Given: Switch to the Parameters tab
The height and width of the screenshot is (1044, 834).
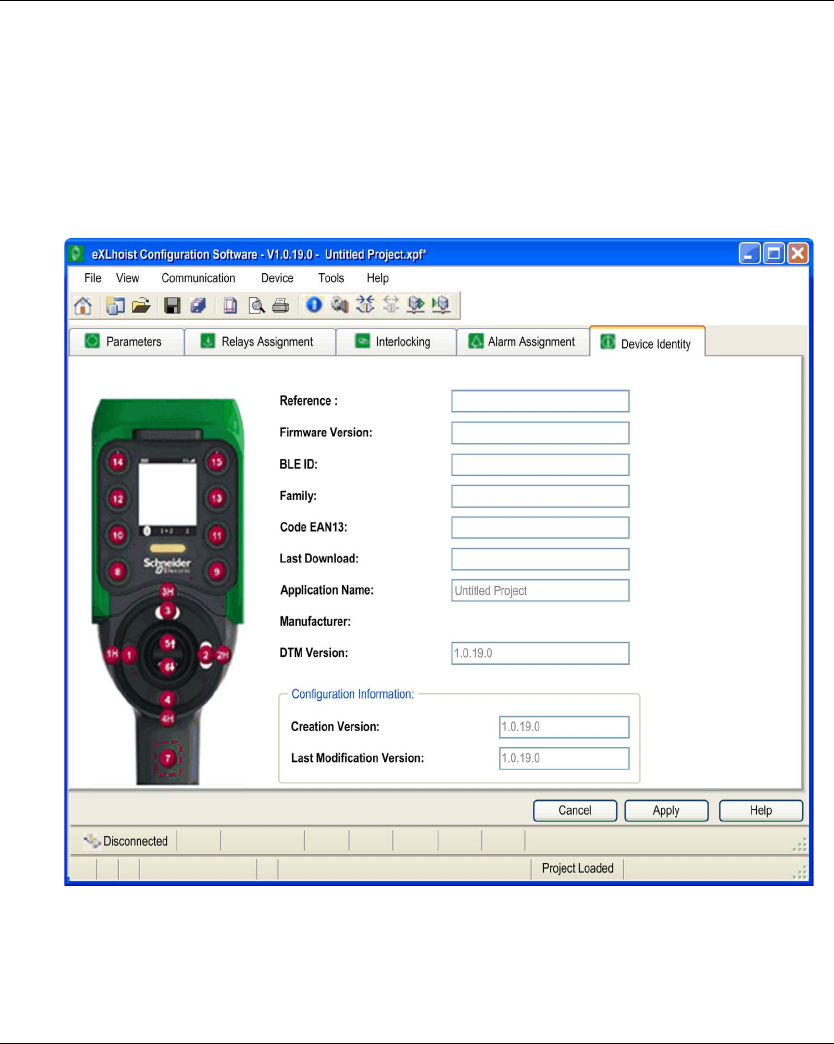Looking at the screenshot, I should [127, 342].
